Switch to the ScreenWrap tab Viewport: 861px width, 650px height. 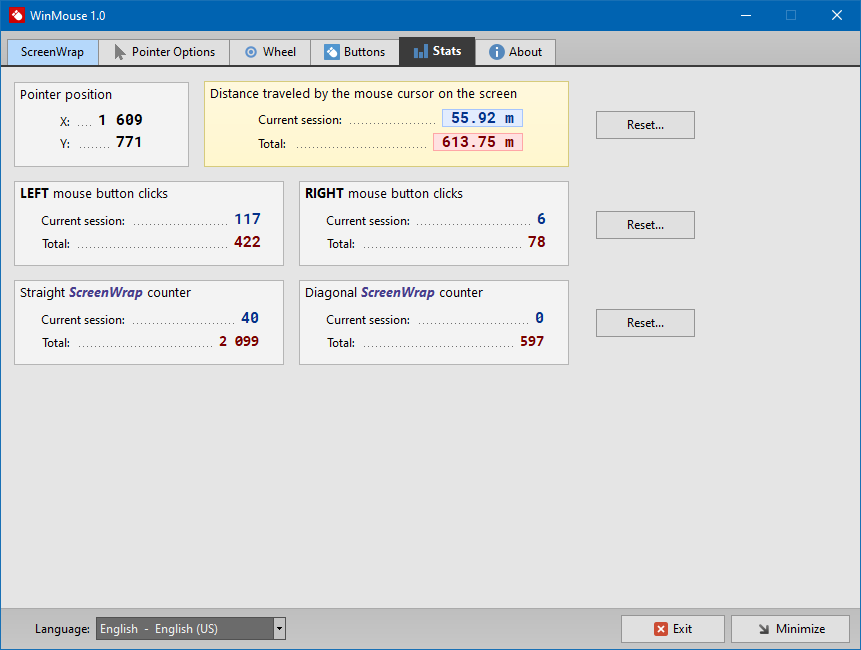click(x=53, y=52)
